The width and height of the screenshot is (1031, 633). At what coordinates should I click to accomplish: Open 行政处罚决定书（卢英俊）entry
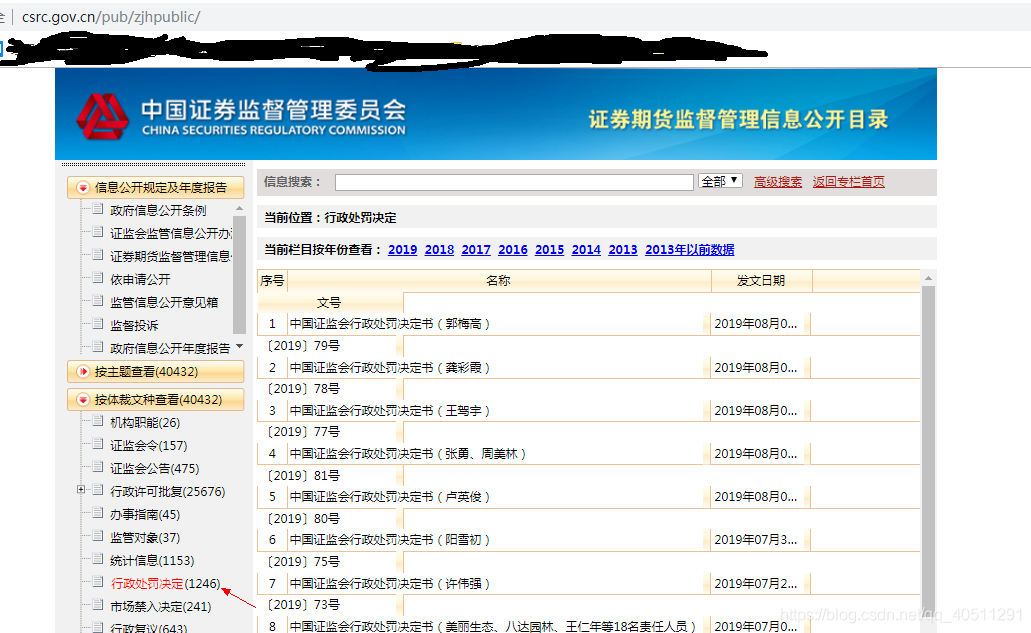390,497
